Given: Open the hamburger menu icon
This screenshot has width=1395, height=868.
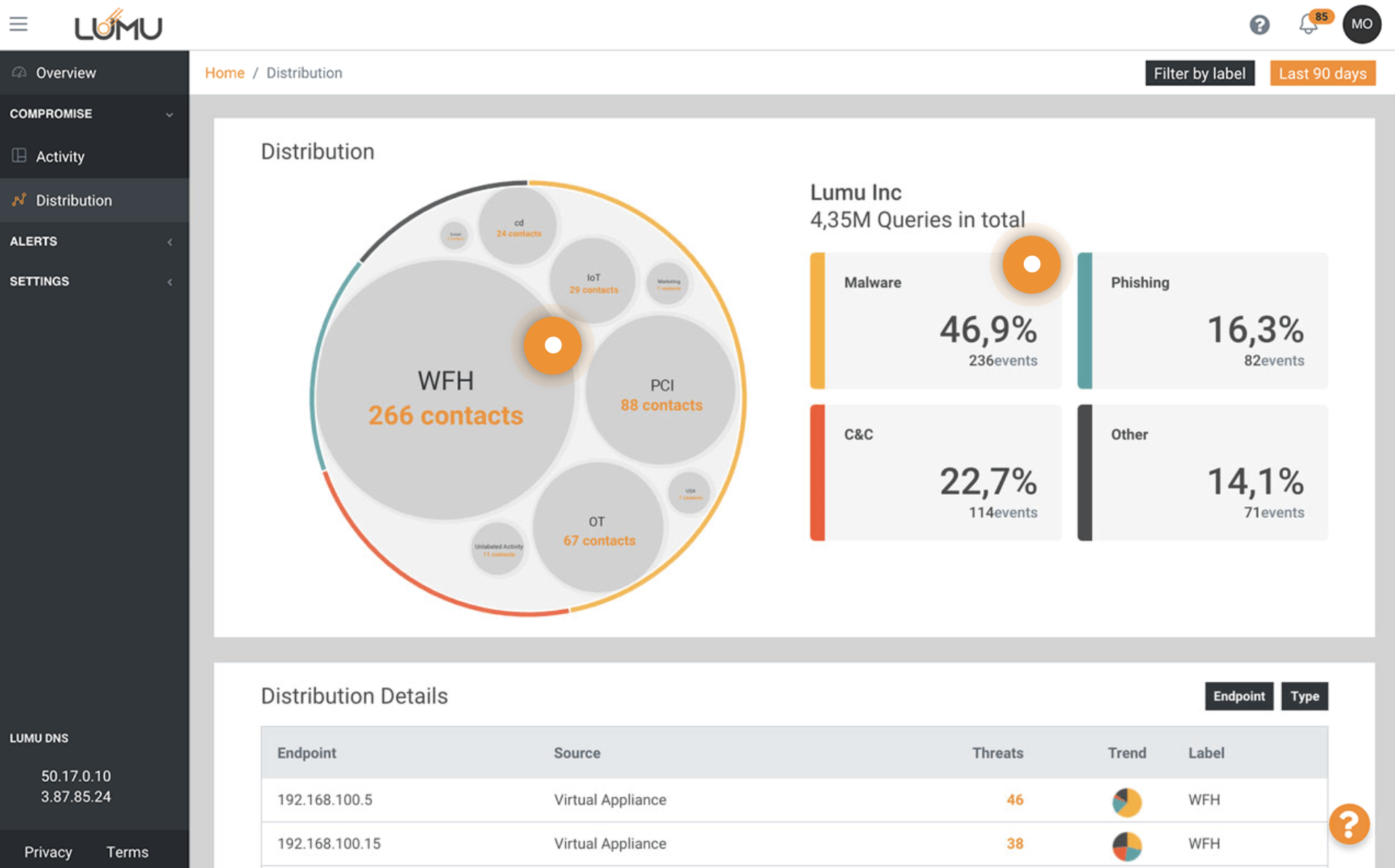Looking at the screenshot, I should coord(19,24).
